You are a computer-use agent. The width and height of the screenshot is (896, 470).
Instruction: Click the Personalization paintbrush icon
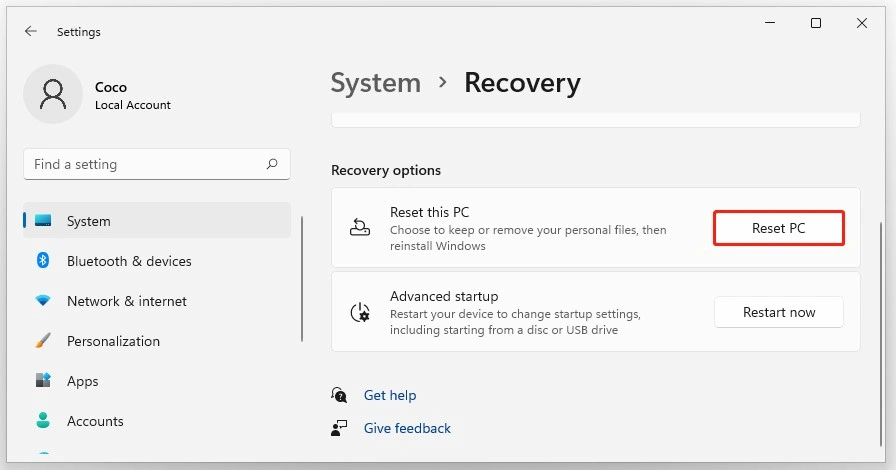pos(43,341)
